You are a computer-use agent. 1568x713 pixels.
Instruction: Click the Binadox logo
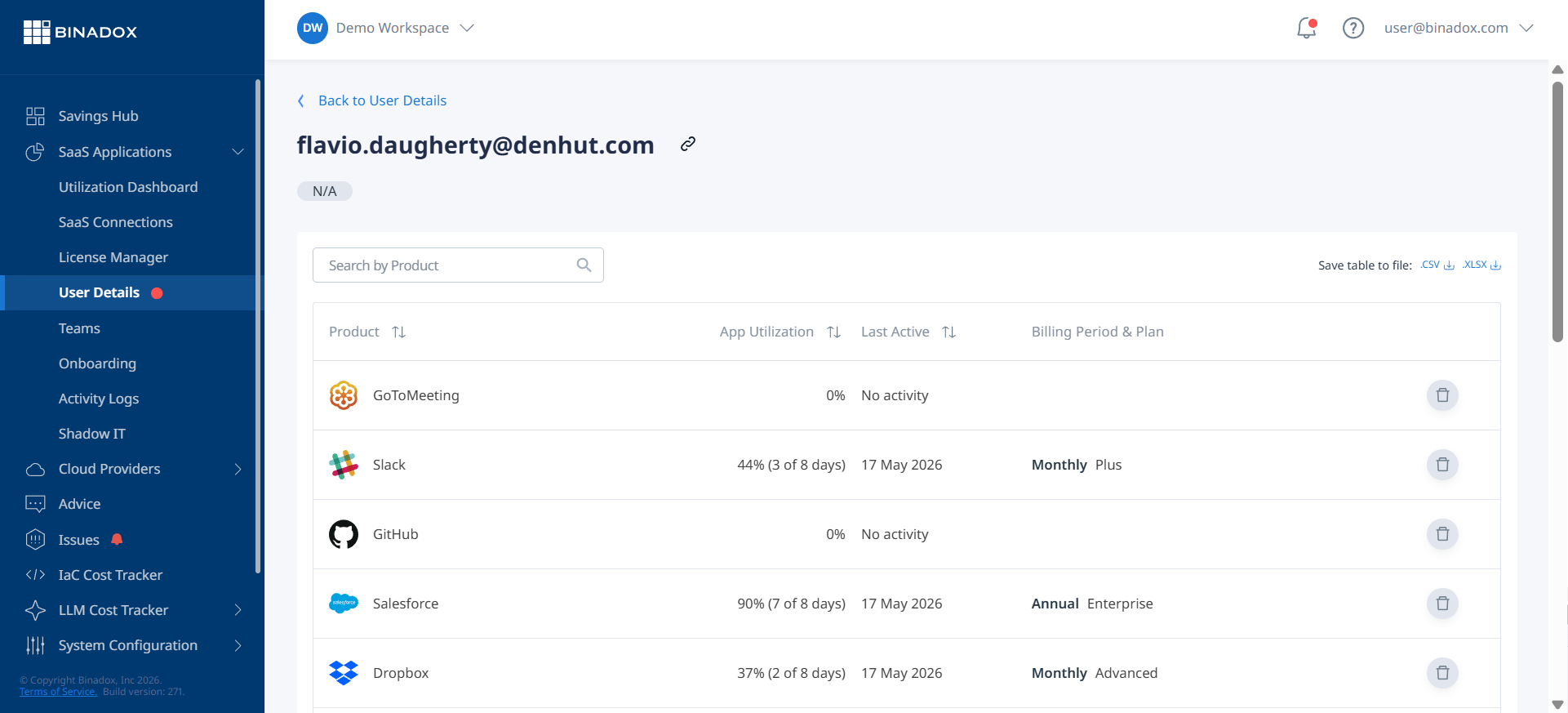80,32
